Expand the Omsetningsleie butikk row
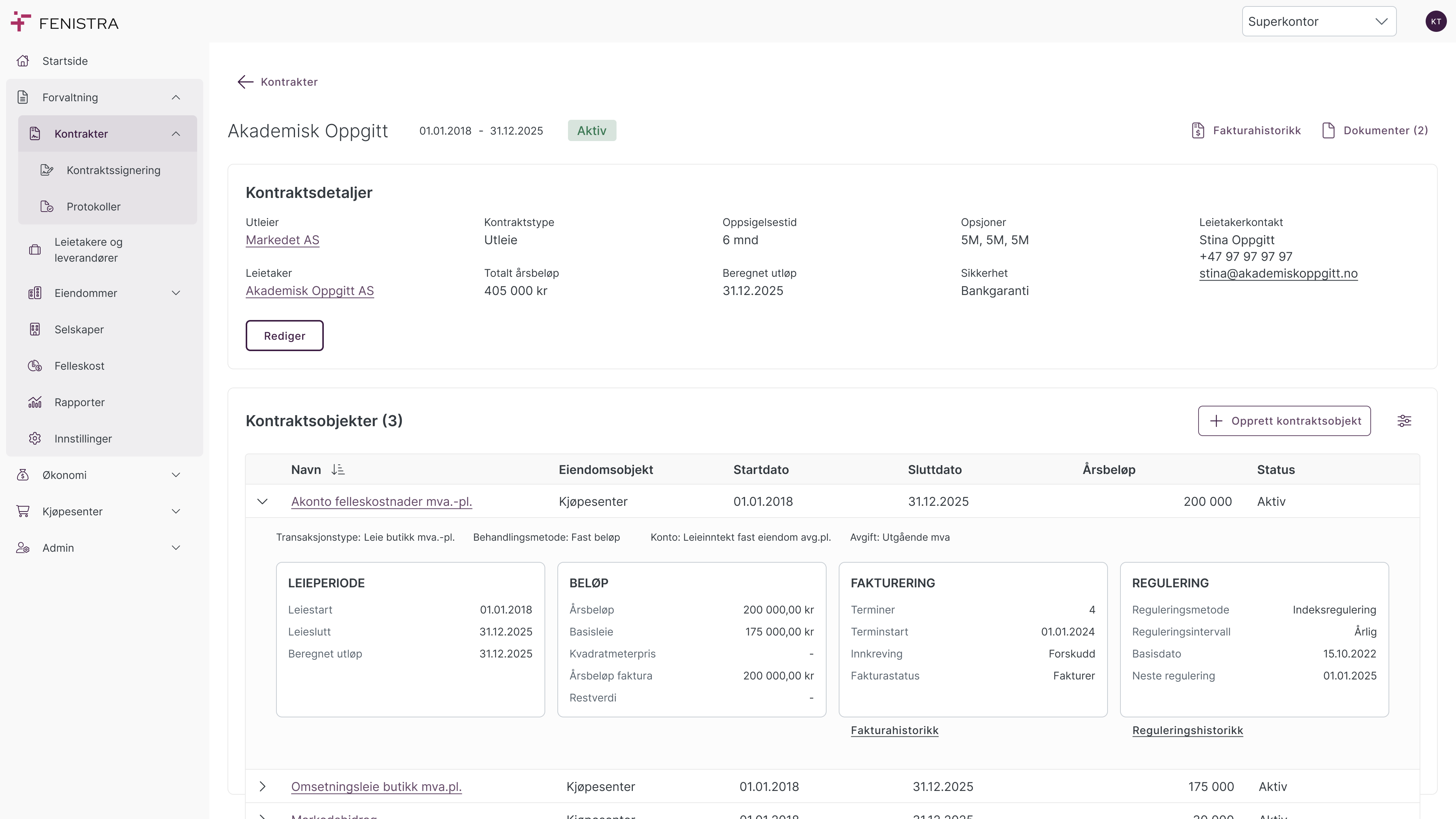This screenshot has width=1456, height=819. (x=262, y=786)
